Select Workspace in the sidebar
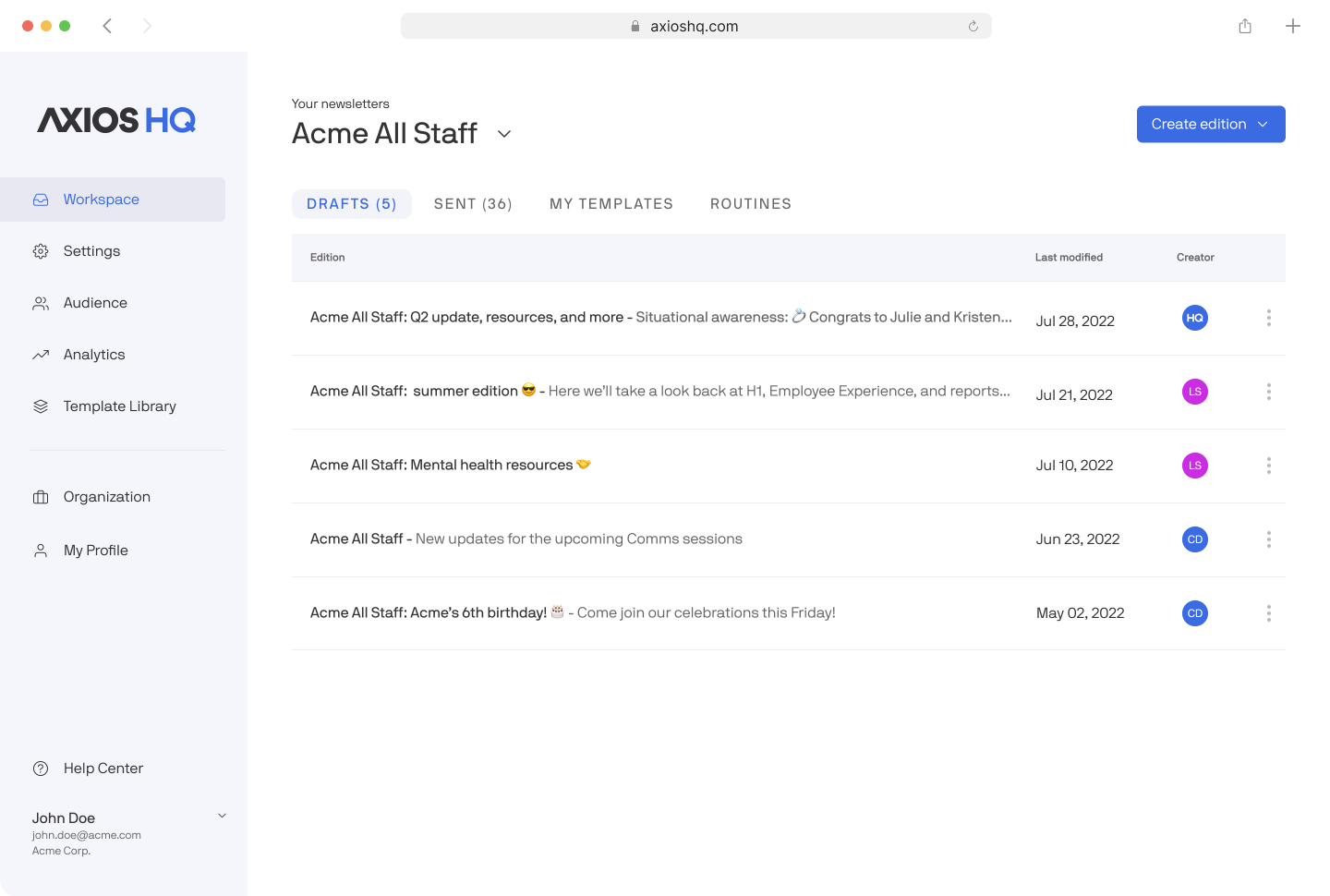The image size is (1330, 896). click(x=113, y=200)
